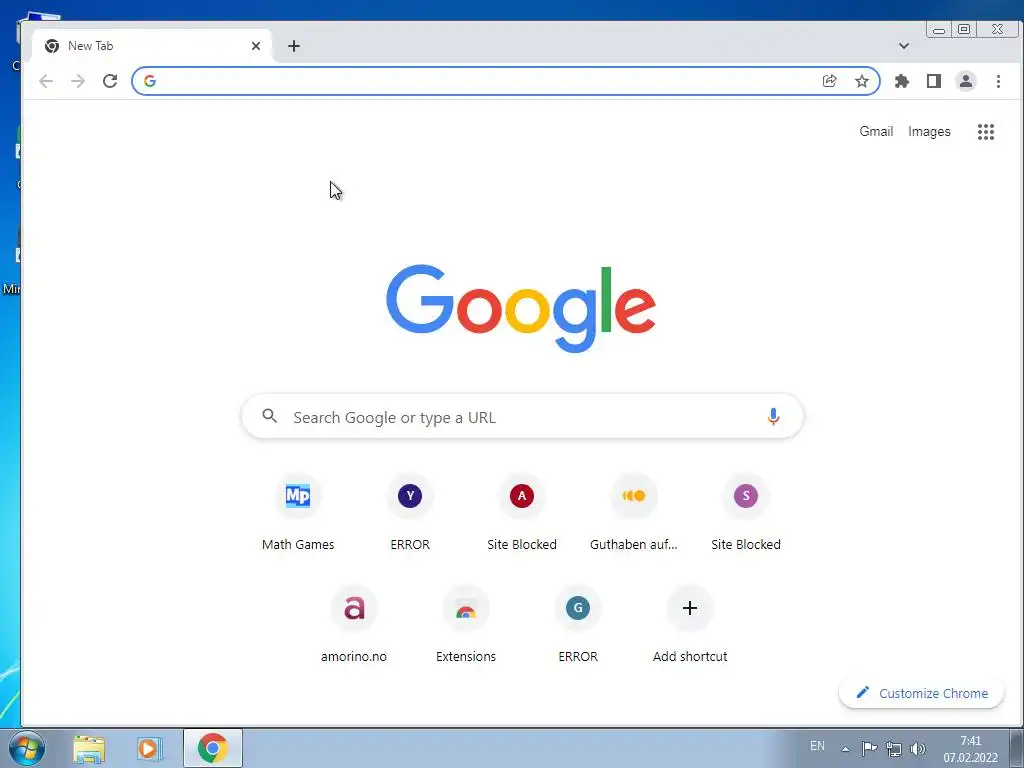This screenshot has width=1024, height=768.
Task: Open the ERROR shortcut with G icon
Action: coord(578,626)
